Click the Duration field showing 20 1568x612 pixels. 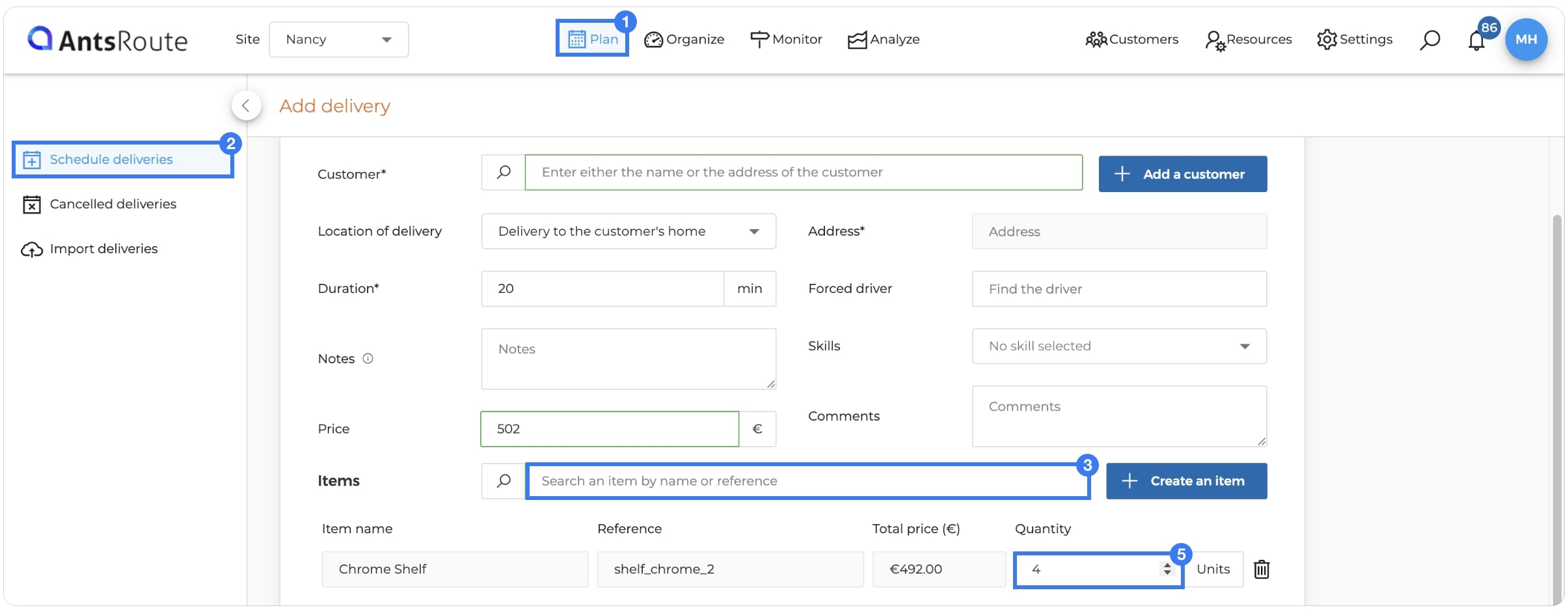[602, 288]
